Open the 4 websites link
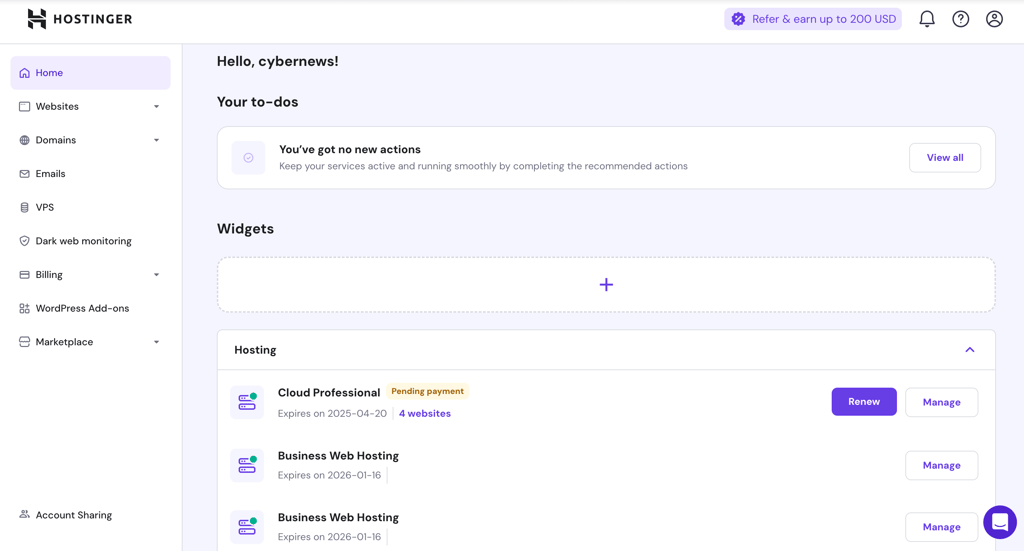 [424, 413]
